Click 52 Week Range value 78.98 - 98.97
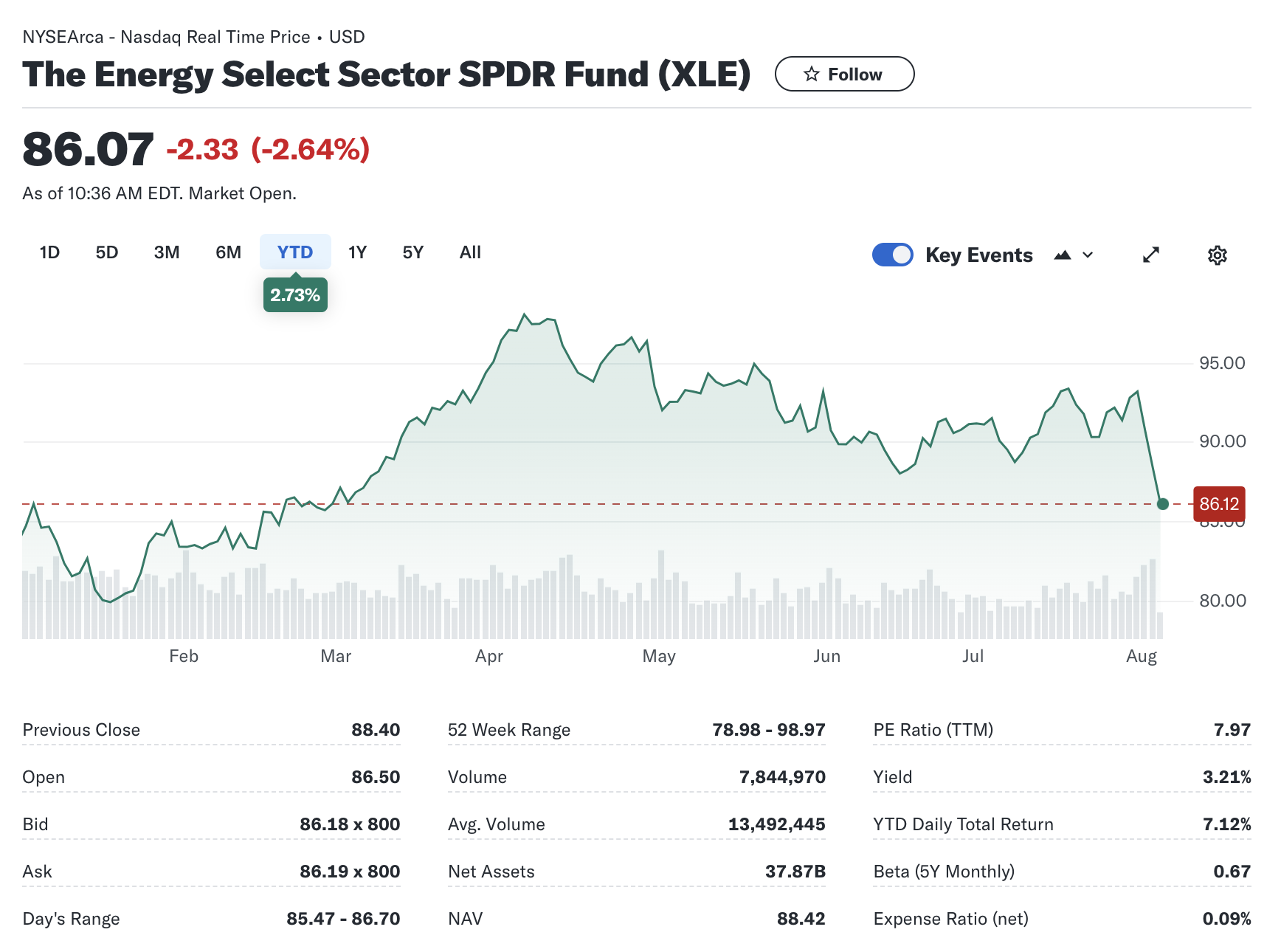This screenshot has height=952, width=1281. pyautogui.click(x=769, y=730)
